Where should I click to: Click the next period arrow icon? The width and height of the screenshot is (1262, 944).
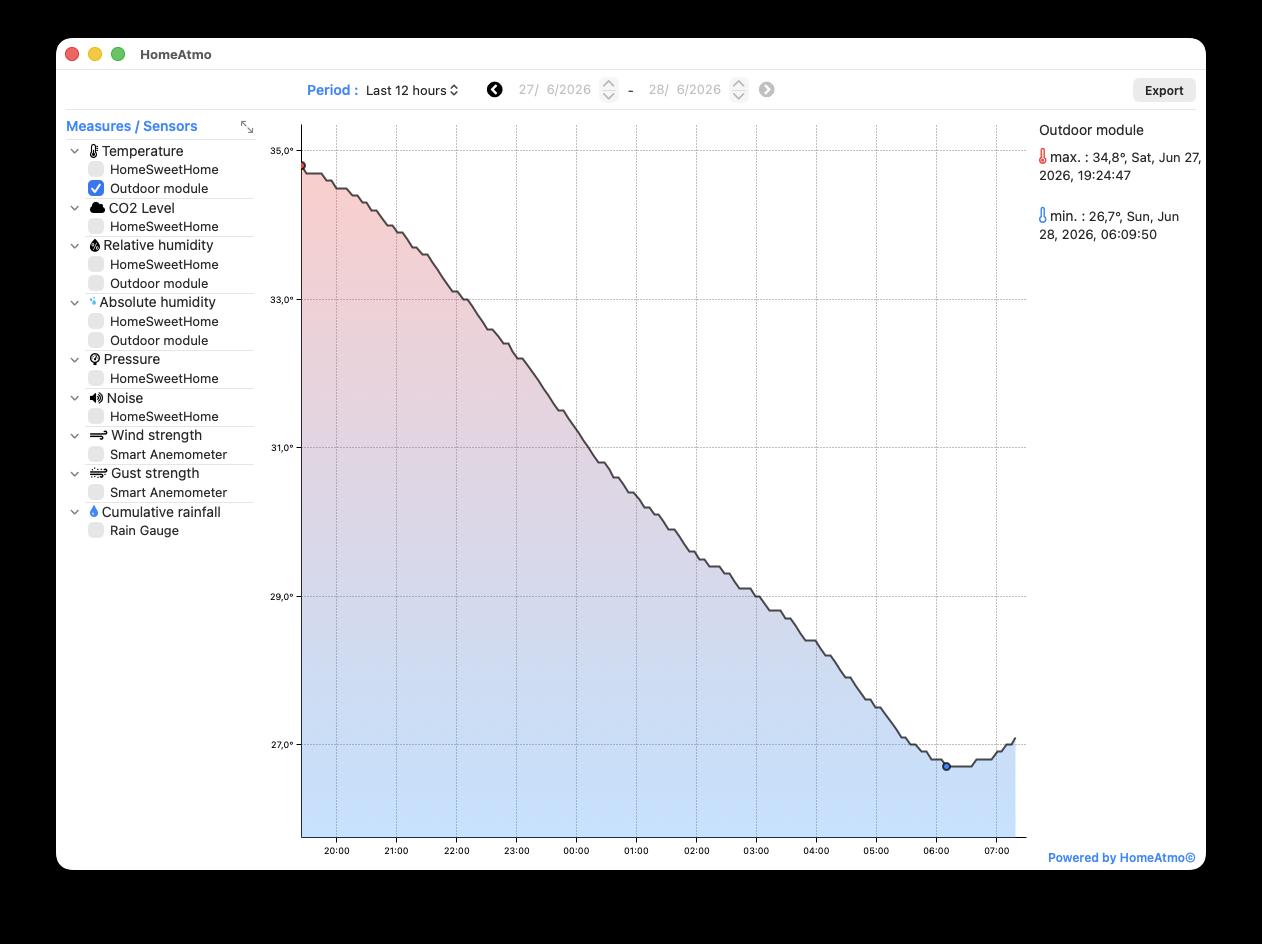tap(767, 90)
